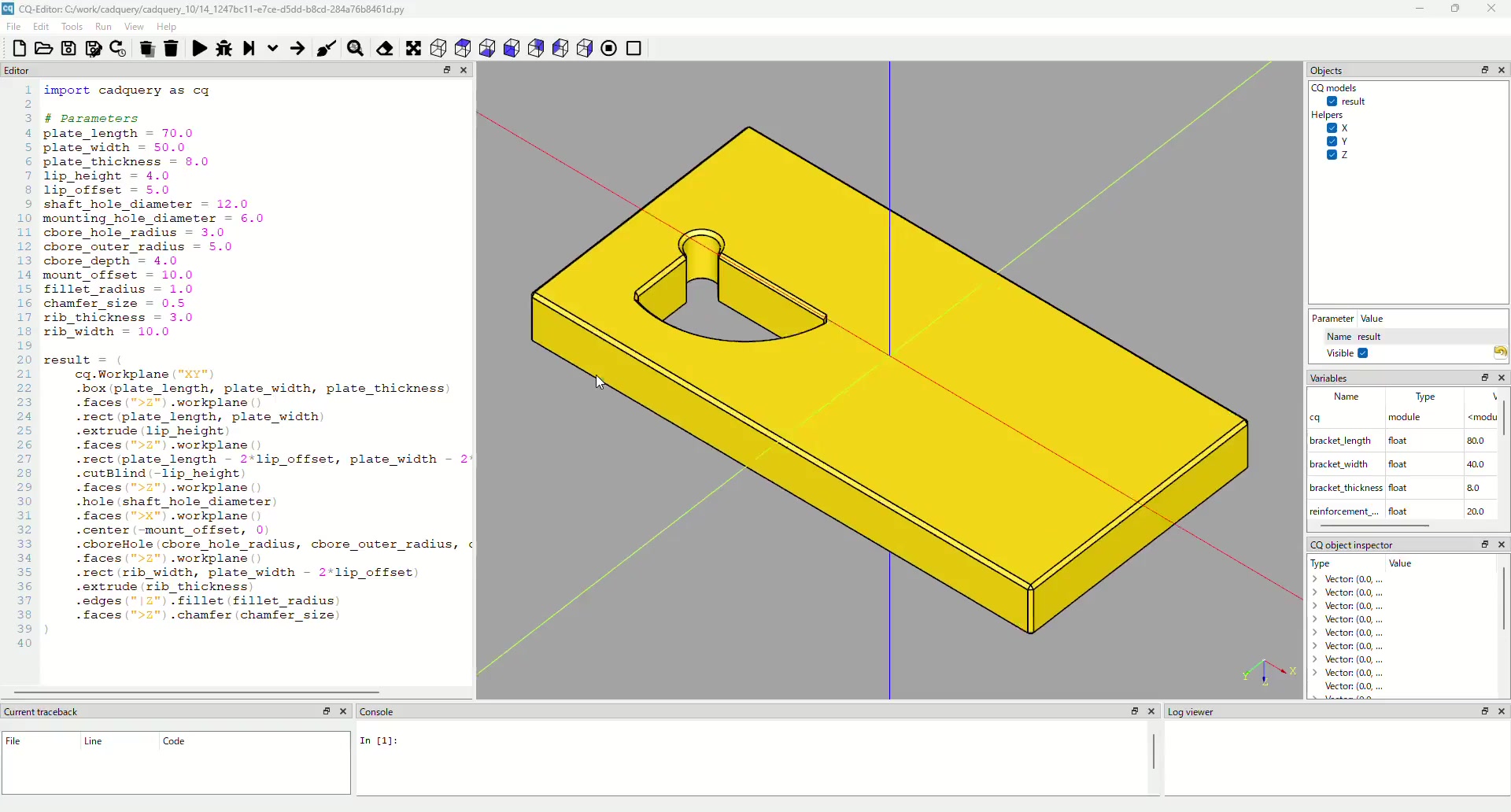This screenshot has height=812, width=1511.
Task: Open a file using the folder icon
Action: (44, 49)
